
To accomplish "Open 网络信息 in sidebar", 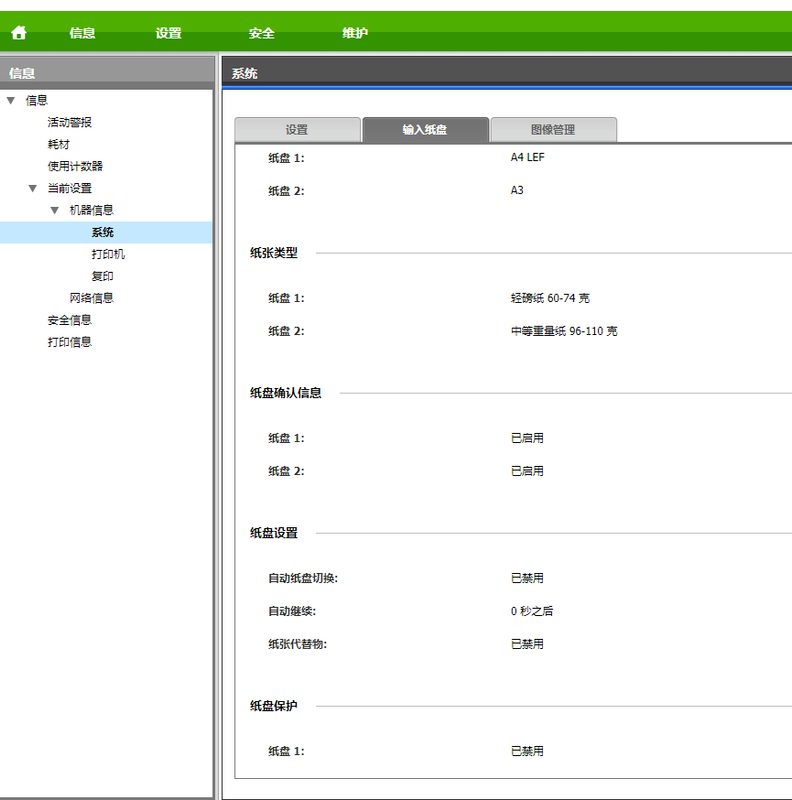I will pyautogui.click(x=91, y=298).
